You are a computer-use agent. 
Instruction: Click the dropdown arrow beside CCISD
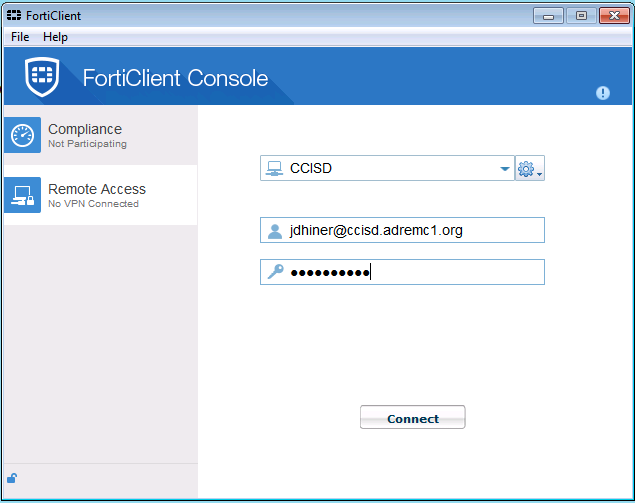505,168
